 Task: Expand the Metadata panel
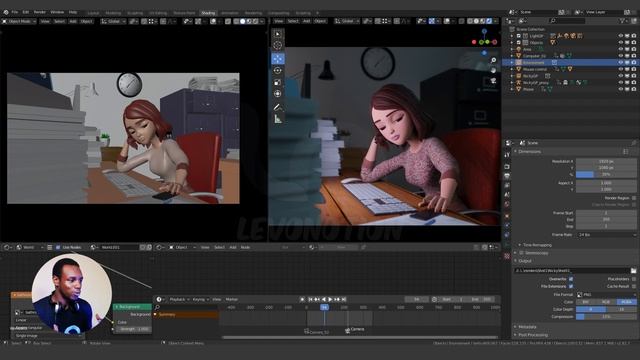click(x=527, y=327)
